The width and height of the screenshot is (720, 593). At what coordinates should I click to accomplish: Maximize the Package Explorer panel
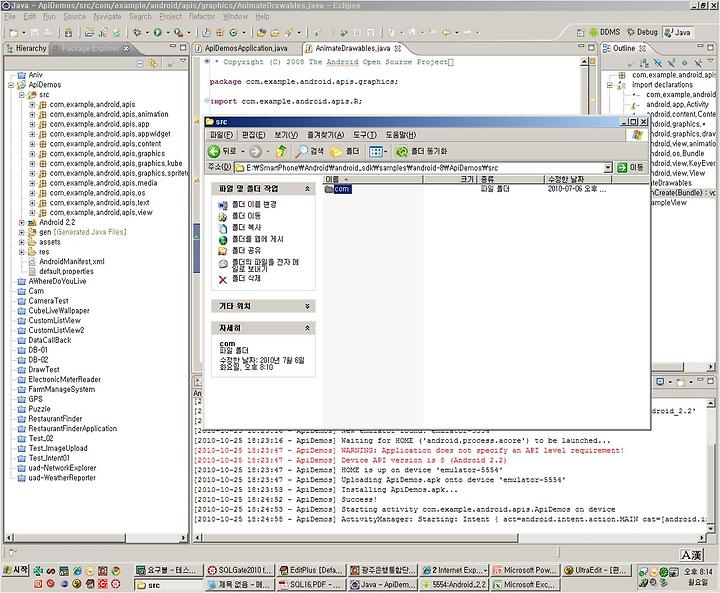point(183,47)
